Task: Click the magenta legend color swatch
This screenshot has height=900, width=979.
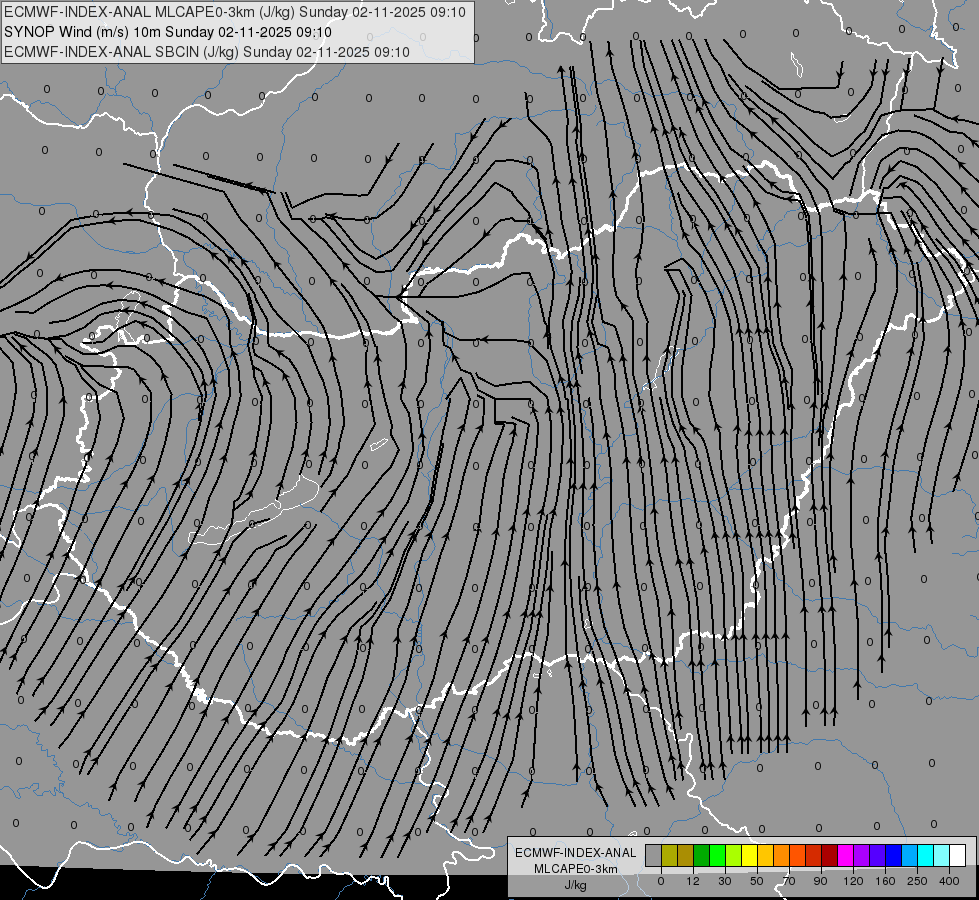Action: [x=845, y=855]
